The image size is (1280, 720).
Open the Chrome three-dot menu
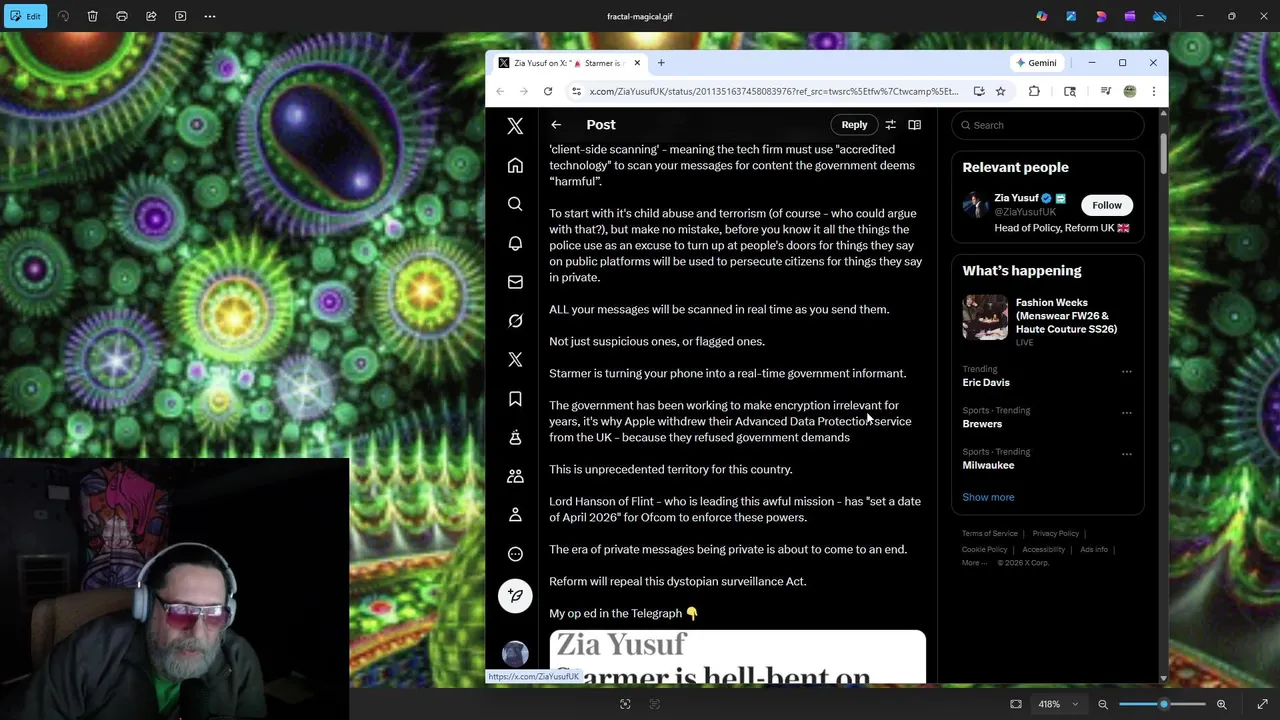tap(1153, 91)
